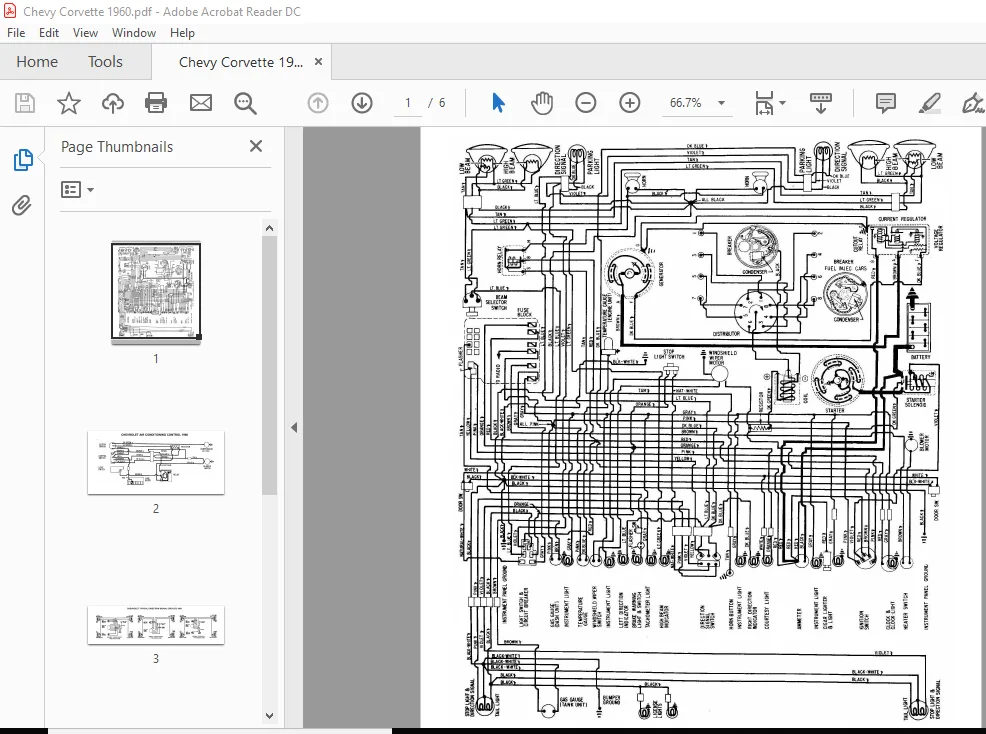The width and height of the screenshot is (986, 734).
Task: Click the 66.7% zoom value field
Action: click(685, 103)
